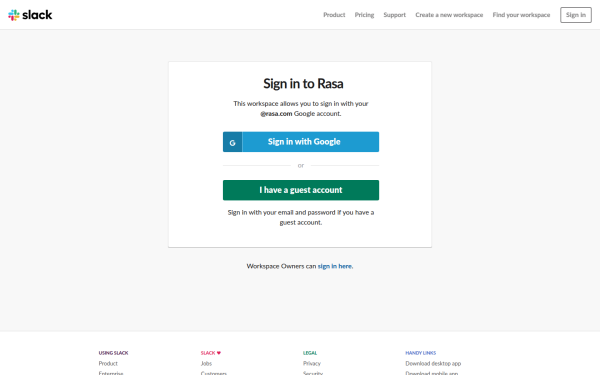Select Create a new workspace in the header
Image resolution: width=600 pixels, height=375 pixels.
(x=449, y=15)
